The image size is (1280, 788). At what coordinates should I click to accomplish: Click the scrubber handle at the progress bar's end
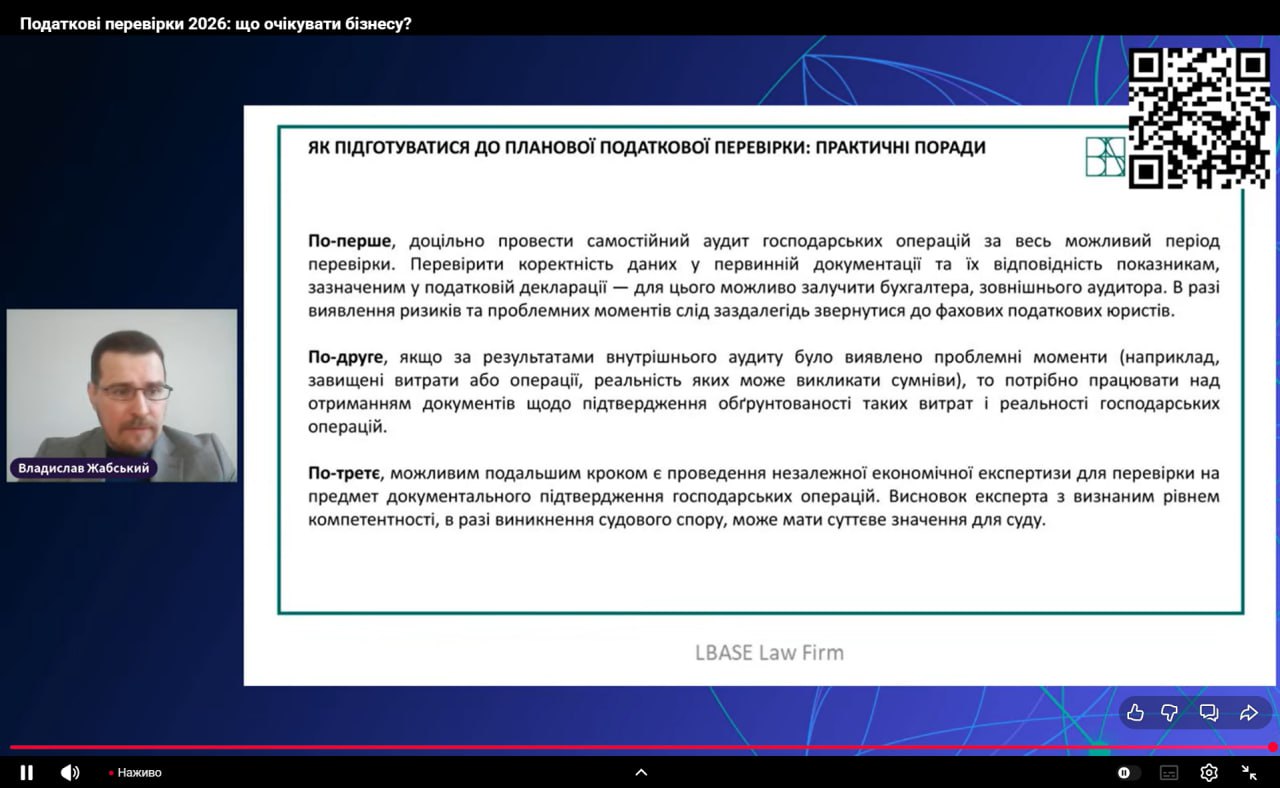(x=1272, y=747)
